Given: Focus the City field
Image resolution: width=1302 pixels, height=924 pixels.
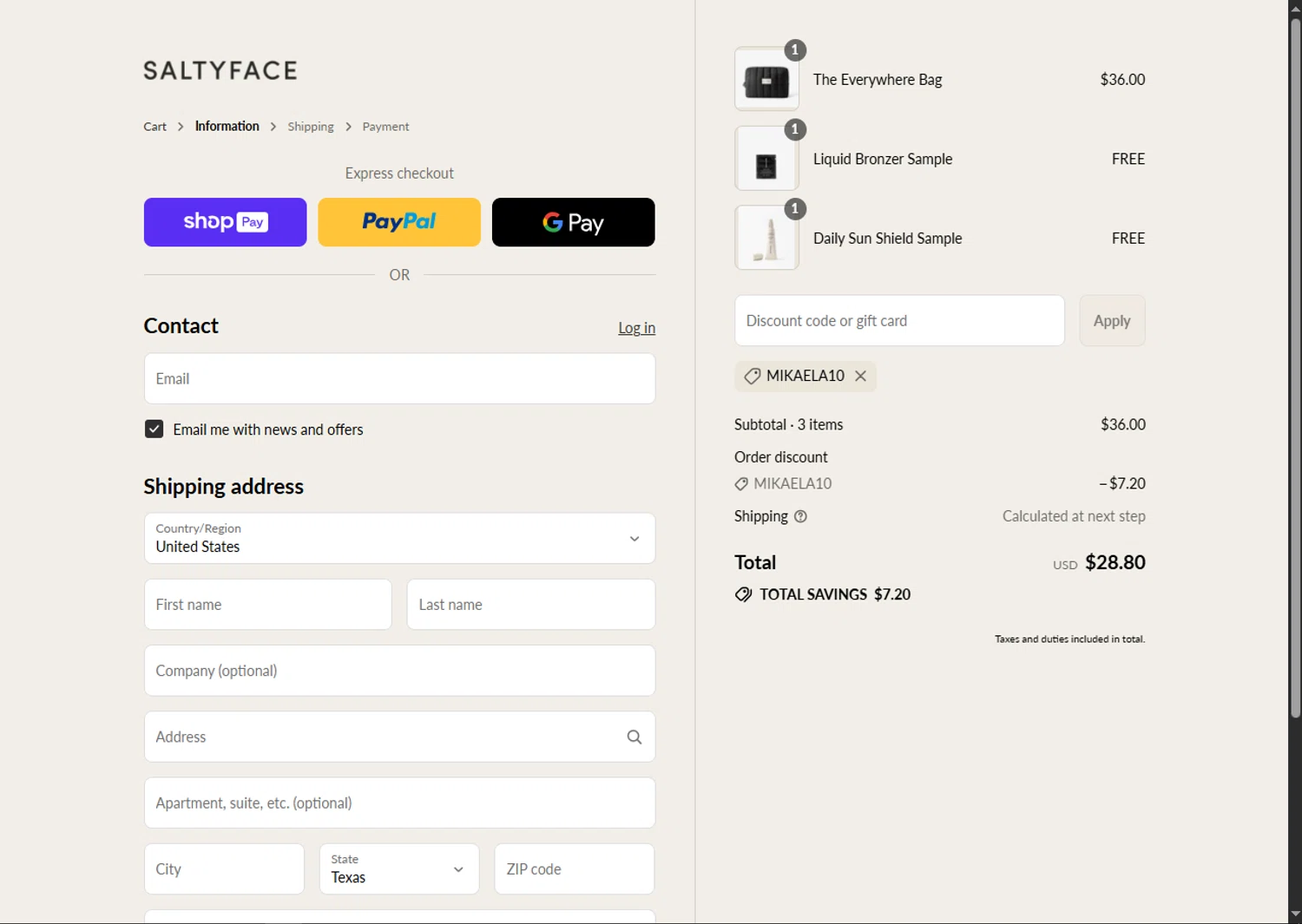Looking at the screenshot, I should pyautogui.click(x=224, y=868).
